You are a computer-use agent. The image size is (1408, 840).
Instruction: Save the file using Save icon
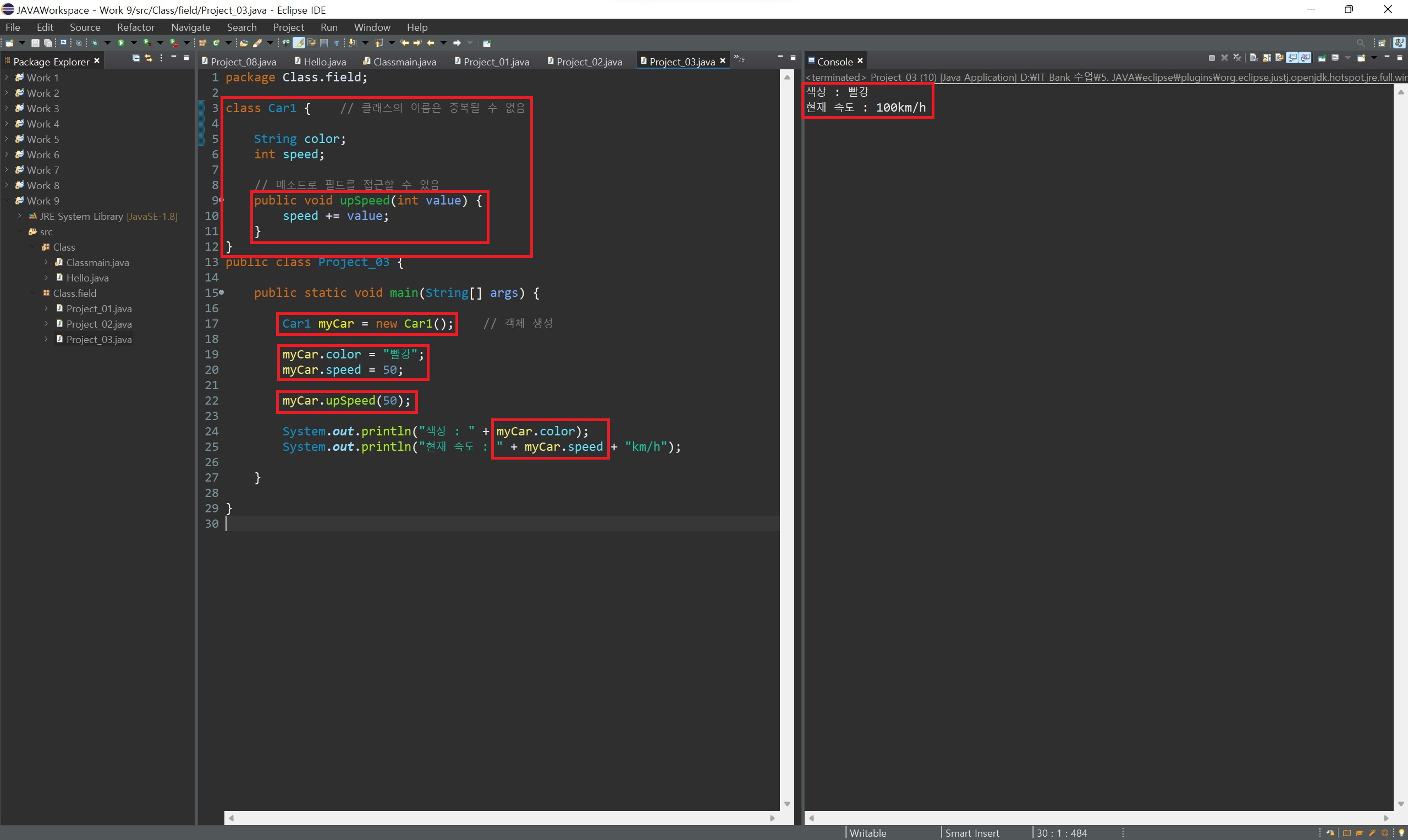coord(35,43)
